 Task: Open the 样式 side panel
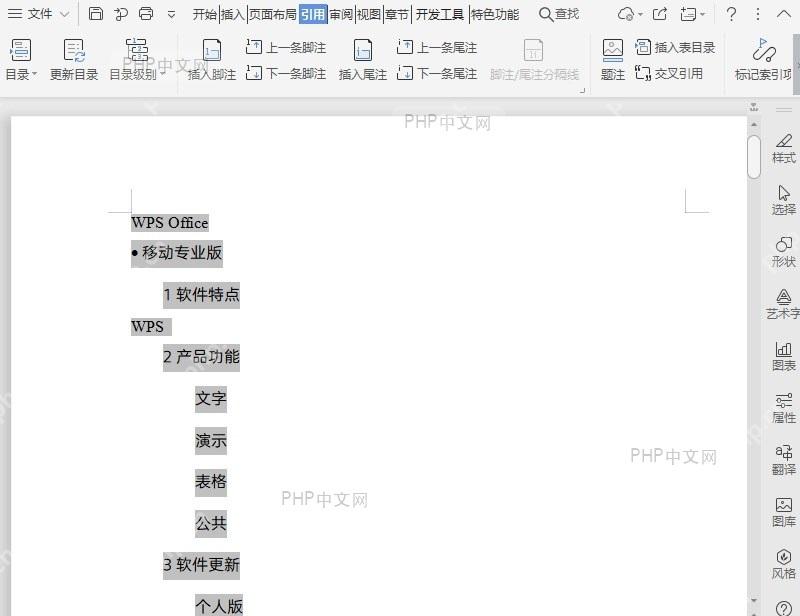784,149
